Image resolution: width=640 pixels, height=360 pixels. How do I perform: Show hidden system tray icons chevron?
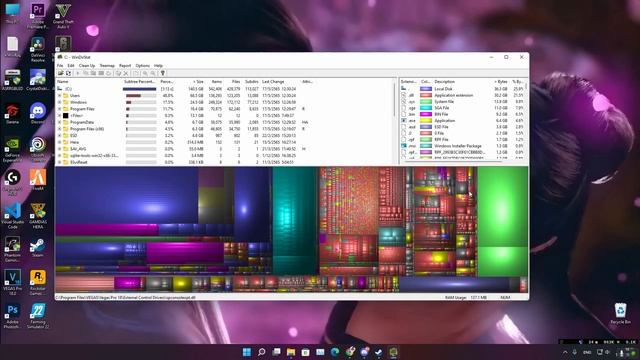(565, 352)
